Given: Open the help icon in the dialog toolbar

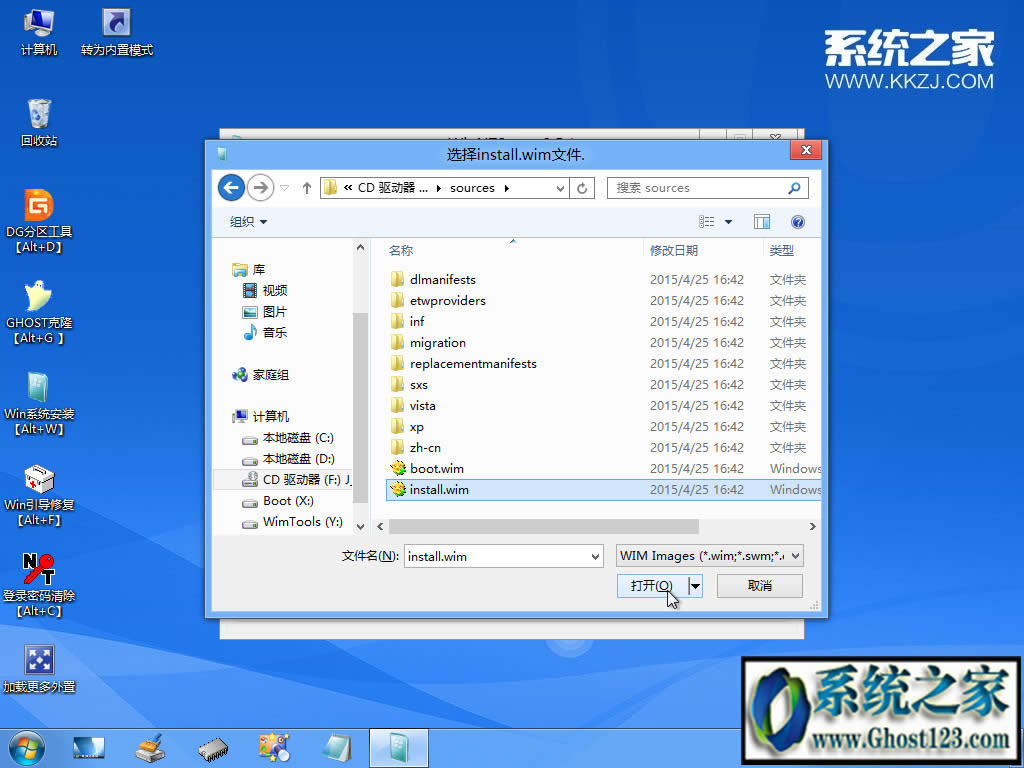Looking at the screenshot, I should click(x=797, y=221).
